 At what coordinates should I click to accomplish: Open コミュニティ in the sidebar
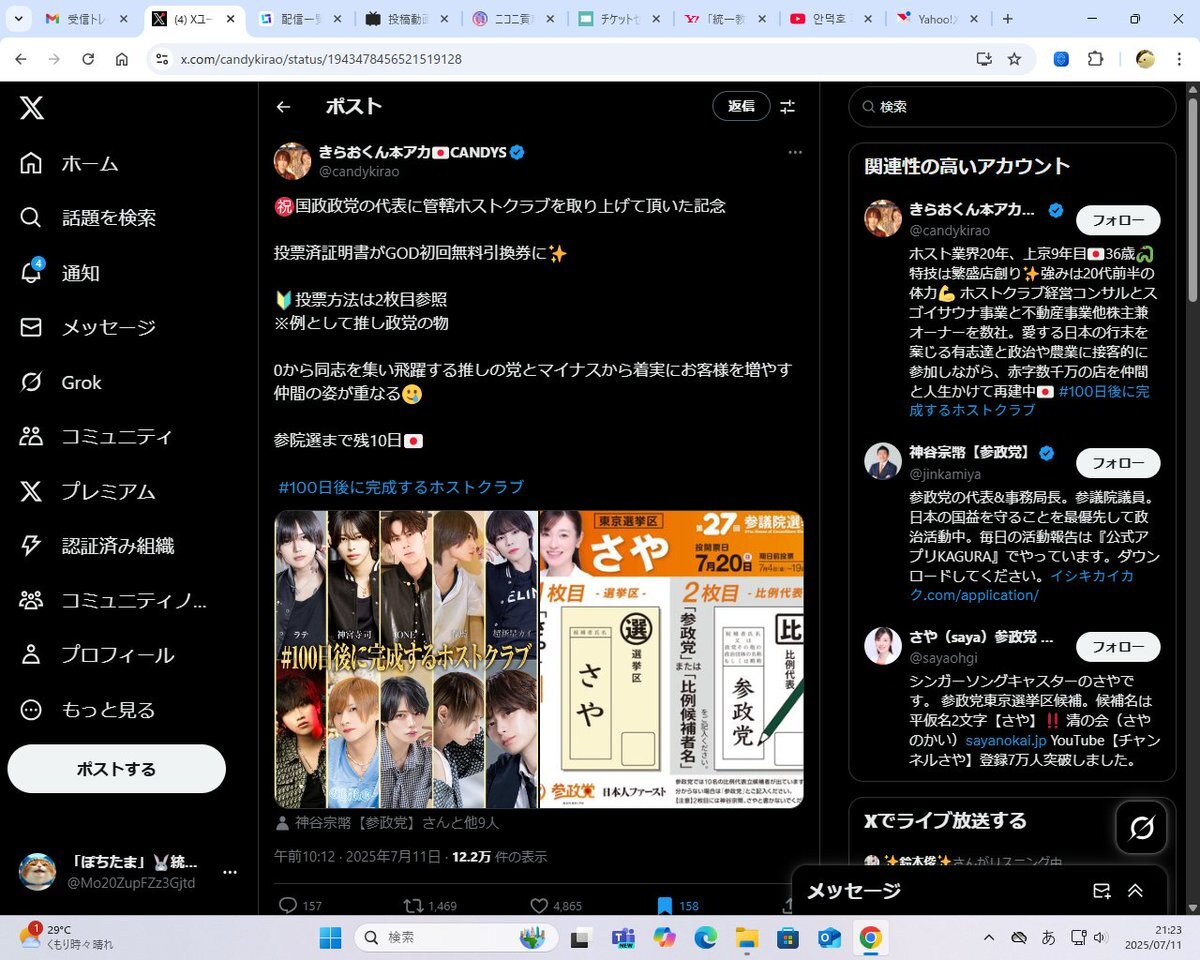pyautogui.click(x=97, y=437)
